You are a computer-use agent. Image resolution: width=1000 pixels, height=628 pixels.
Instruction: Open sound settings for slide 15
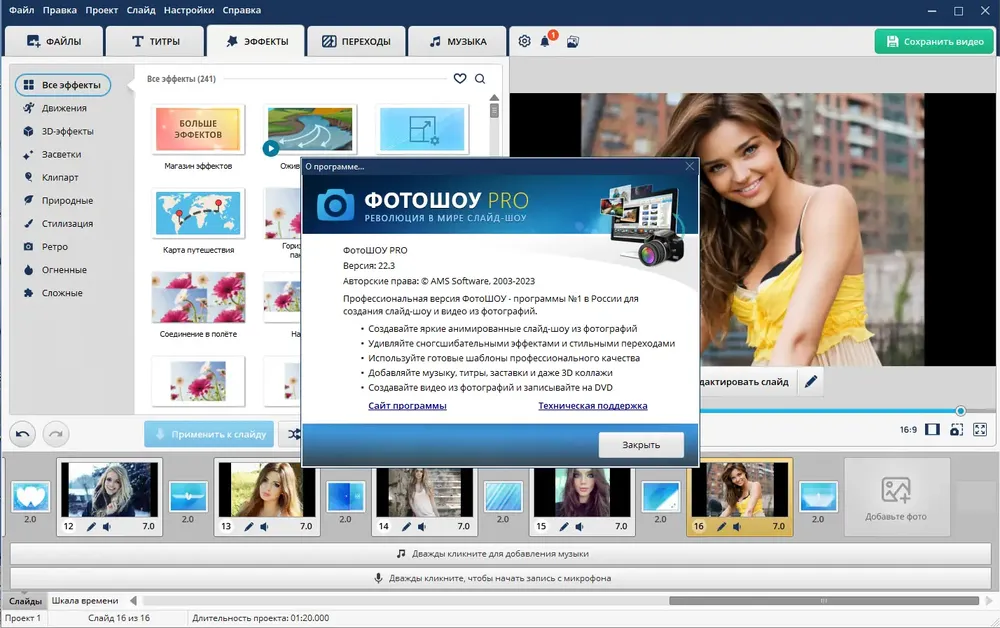(579, 527)
